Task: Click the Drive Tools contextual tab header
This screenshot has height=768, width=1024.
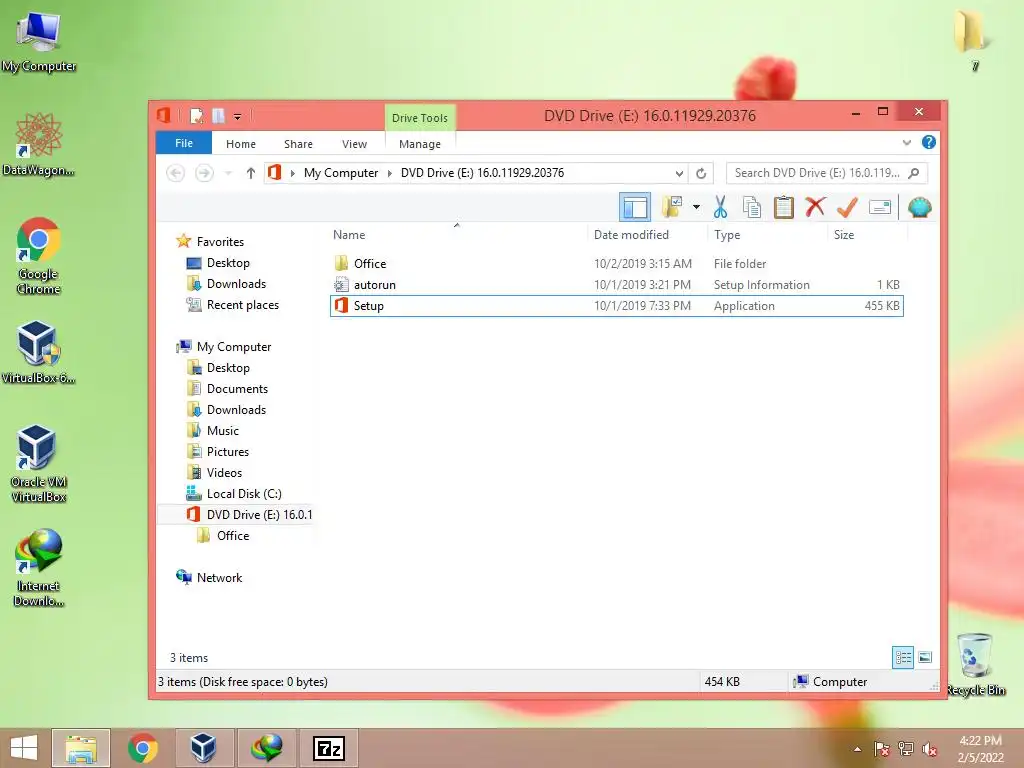Action: pos(419,118)
